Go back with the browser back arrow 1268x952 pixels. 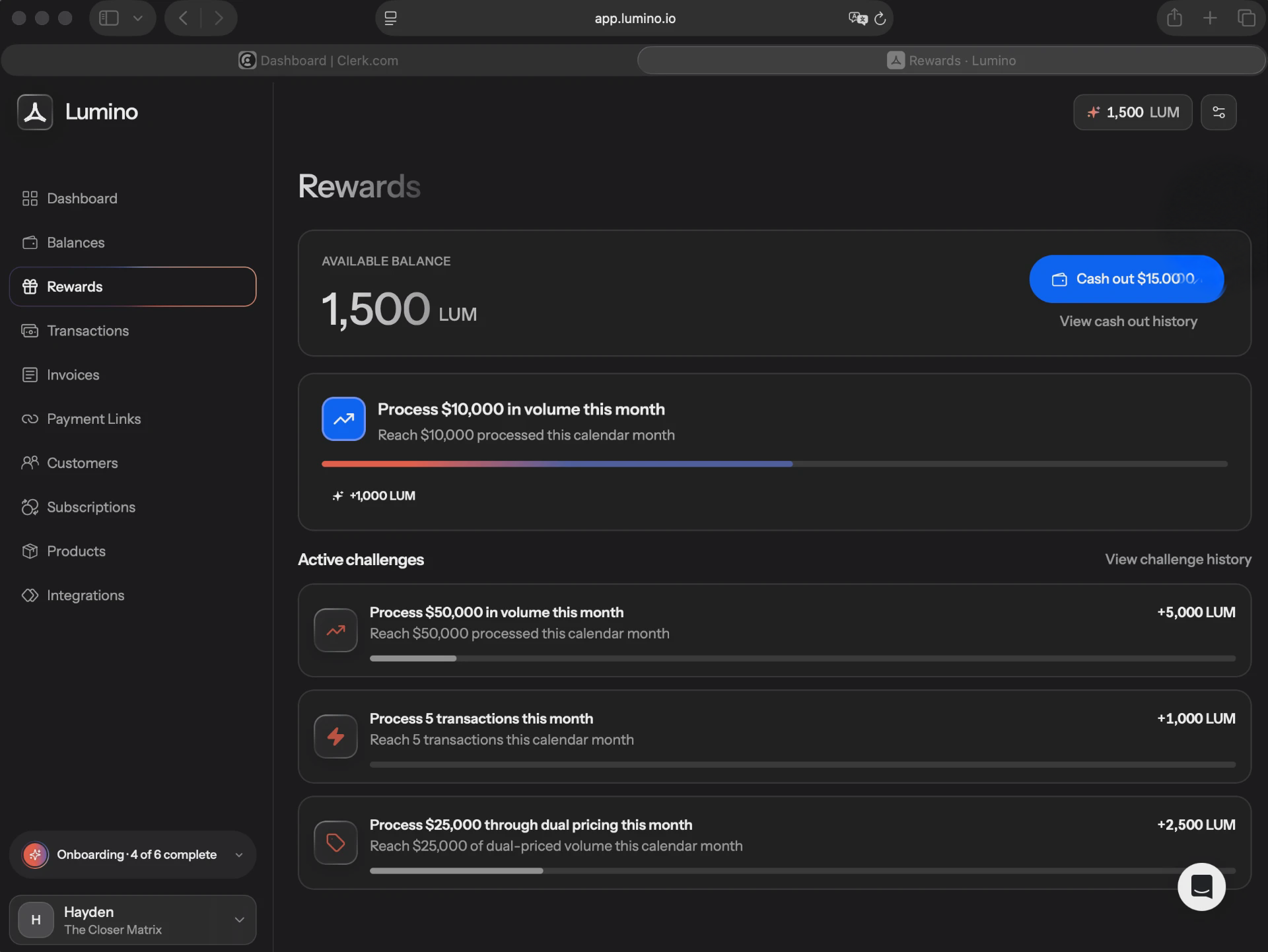coord(183,18)
